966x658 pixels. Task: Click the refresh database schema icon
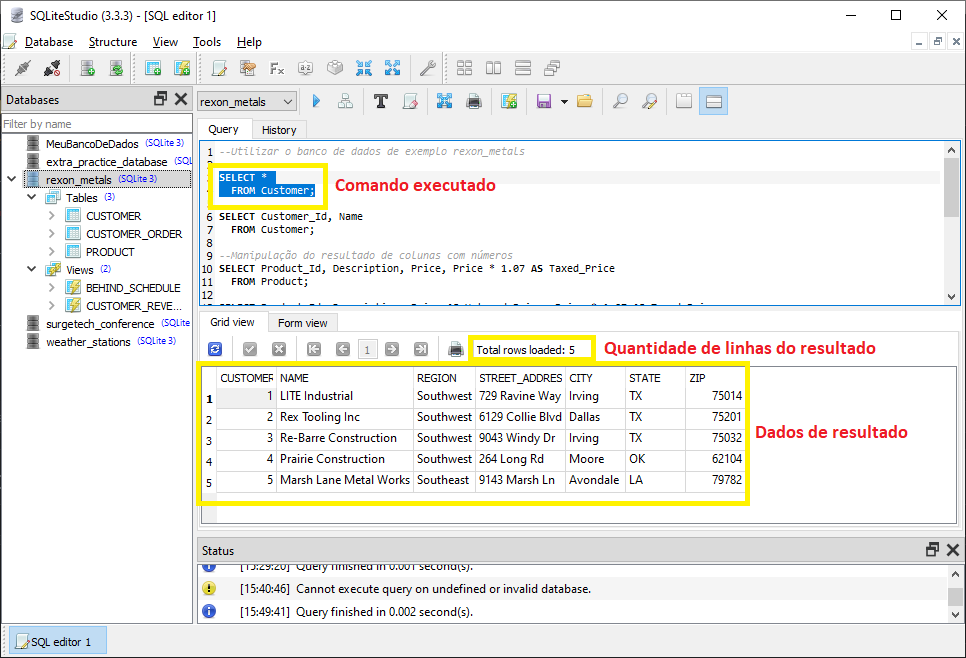[x=116, y=68]
